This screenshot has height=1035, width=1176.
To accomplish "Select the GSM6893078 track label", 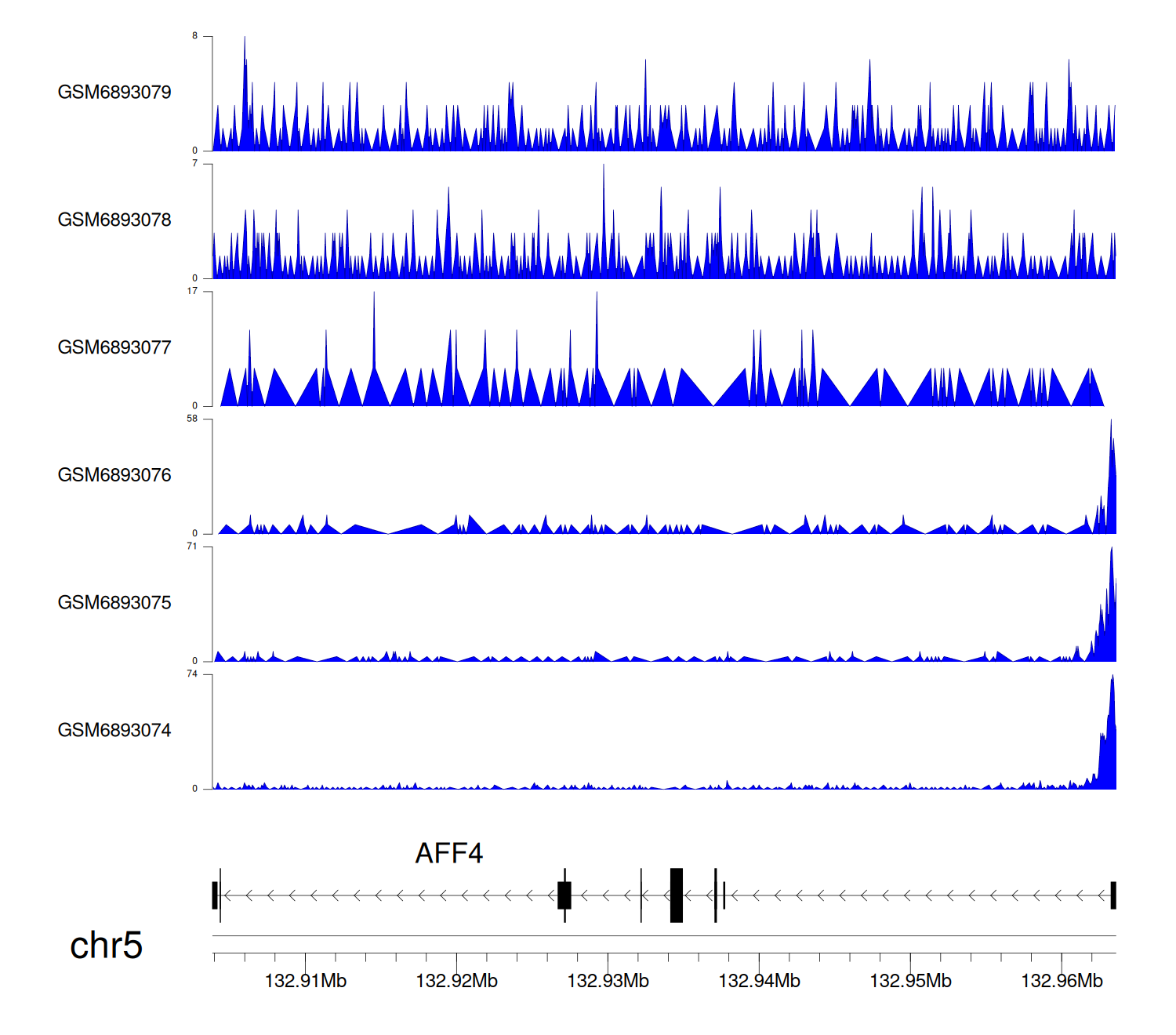I will point(114,220).
